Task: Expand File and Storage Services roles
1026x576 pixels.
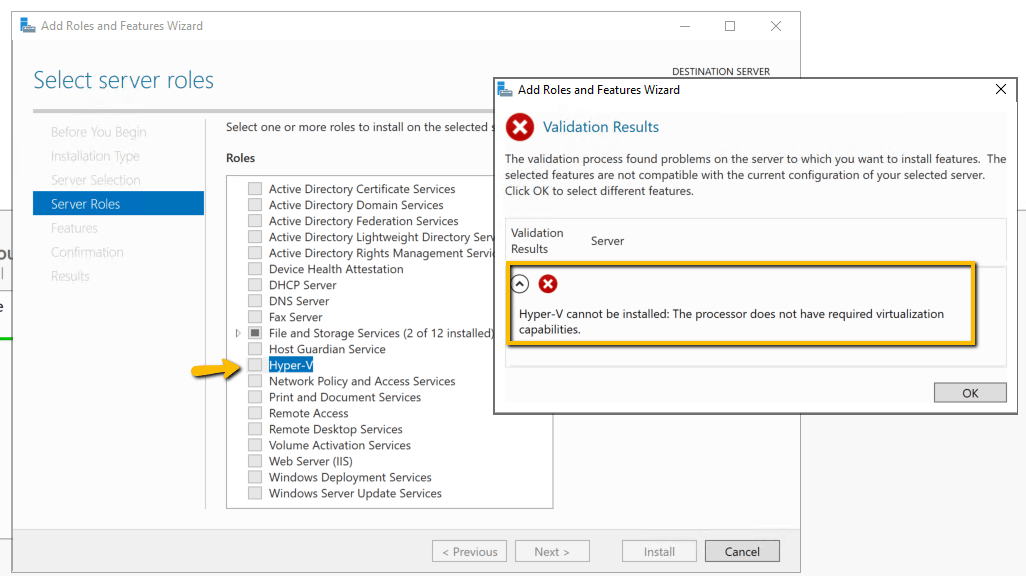Action: [x=237, y=332]
